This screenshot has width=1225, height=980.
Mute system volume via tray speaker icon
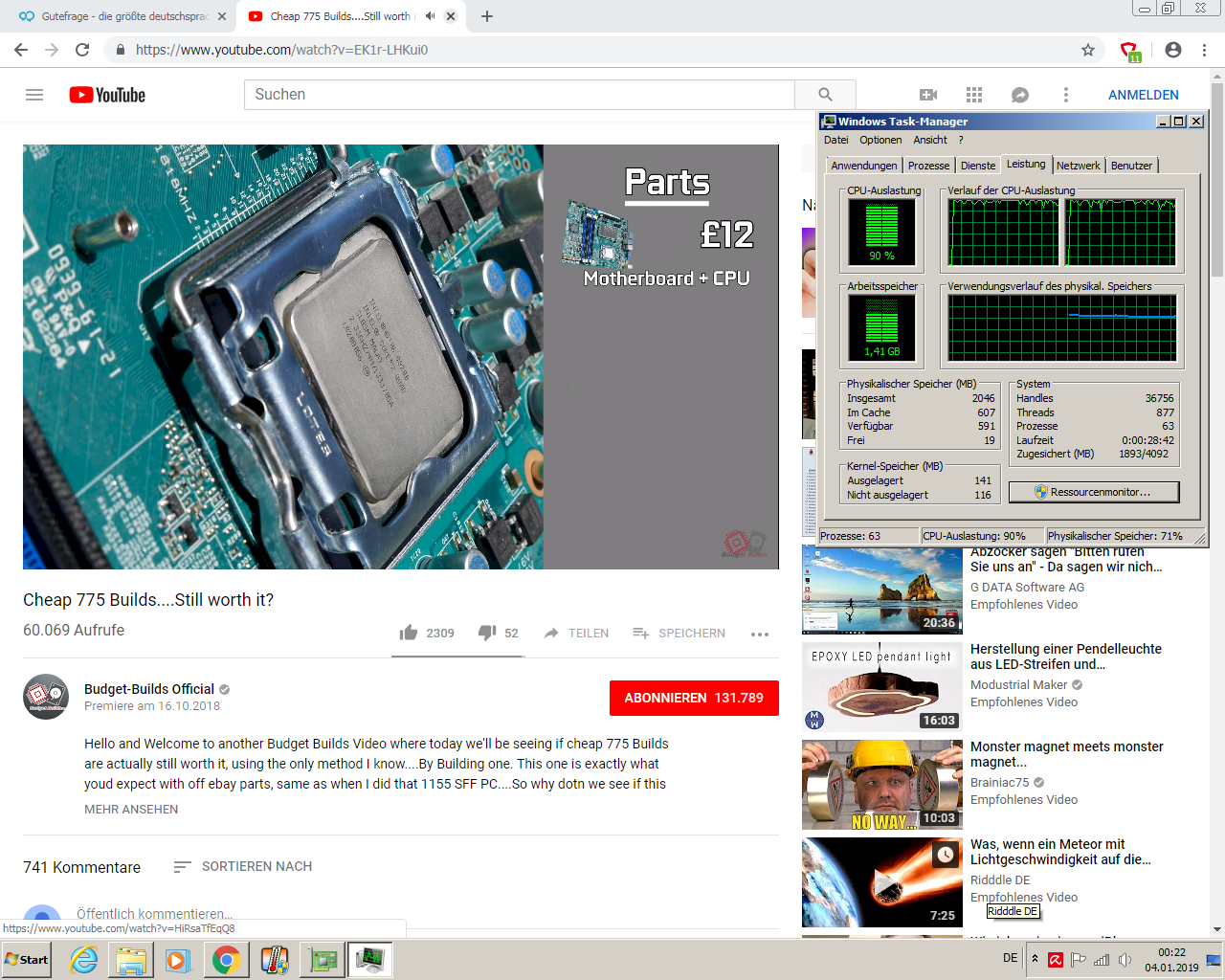coord(1124,960)
